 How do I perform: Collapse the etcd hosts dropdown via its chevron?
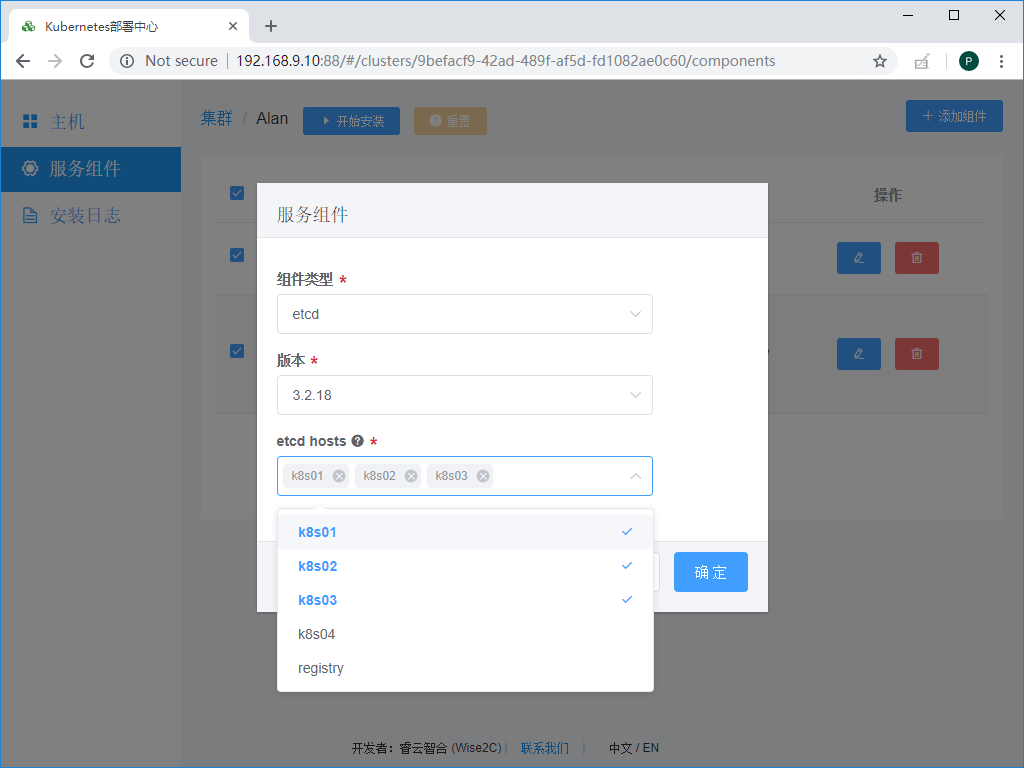point(635,476)
